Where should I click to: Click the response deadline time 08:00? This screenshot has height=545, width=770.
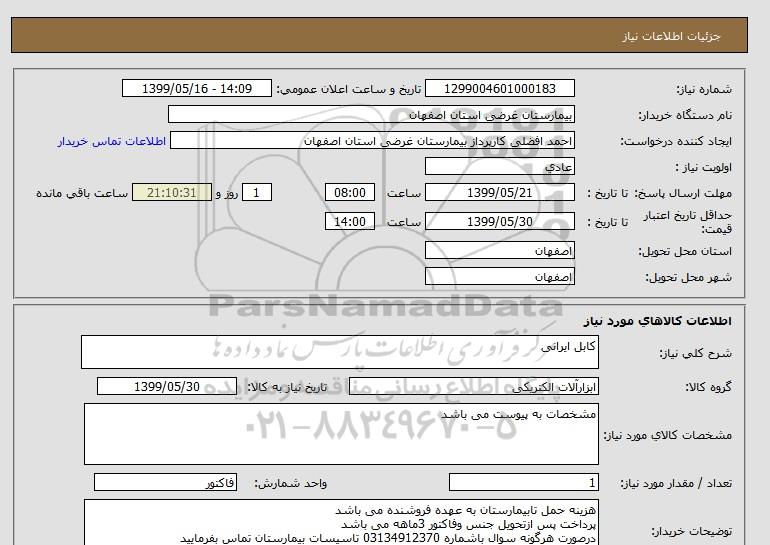click(350, 192)
